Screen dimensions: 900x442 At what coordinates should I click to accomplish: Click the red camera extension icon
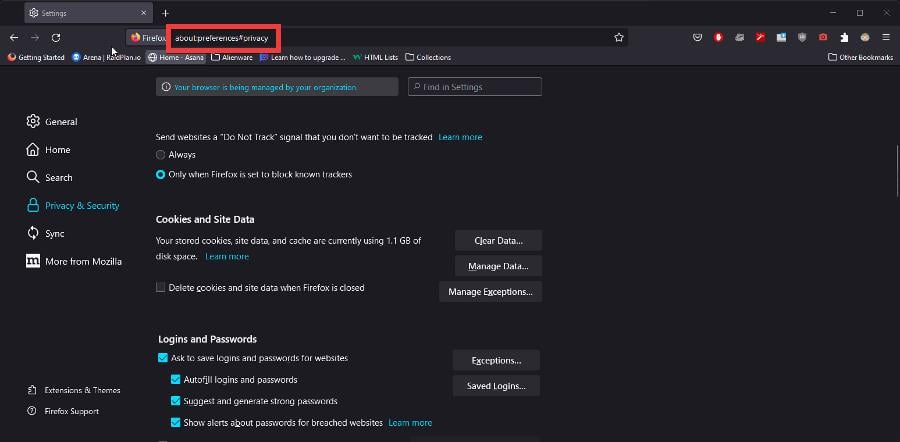[x=823, y=37]
